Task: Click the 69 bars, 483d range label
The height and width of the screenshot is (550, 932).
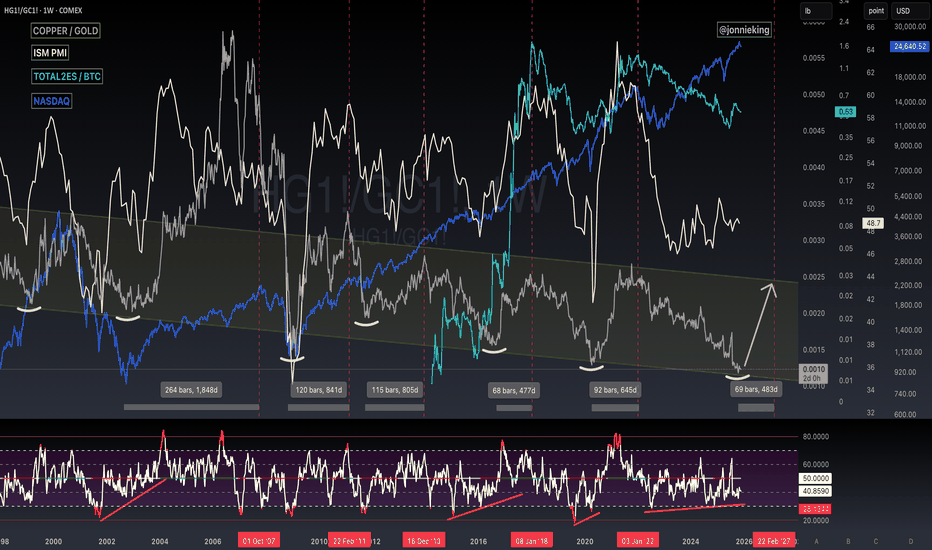Action: coord(756,388)
